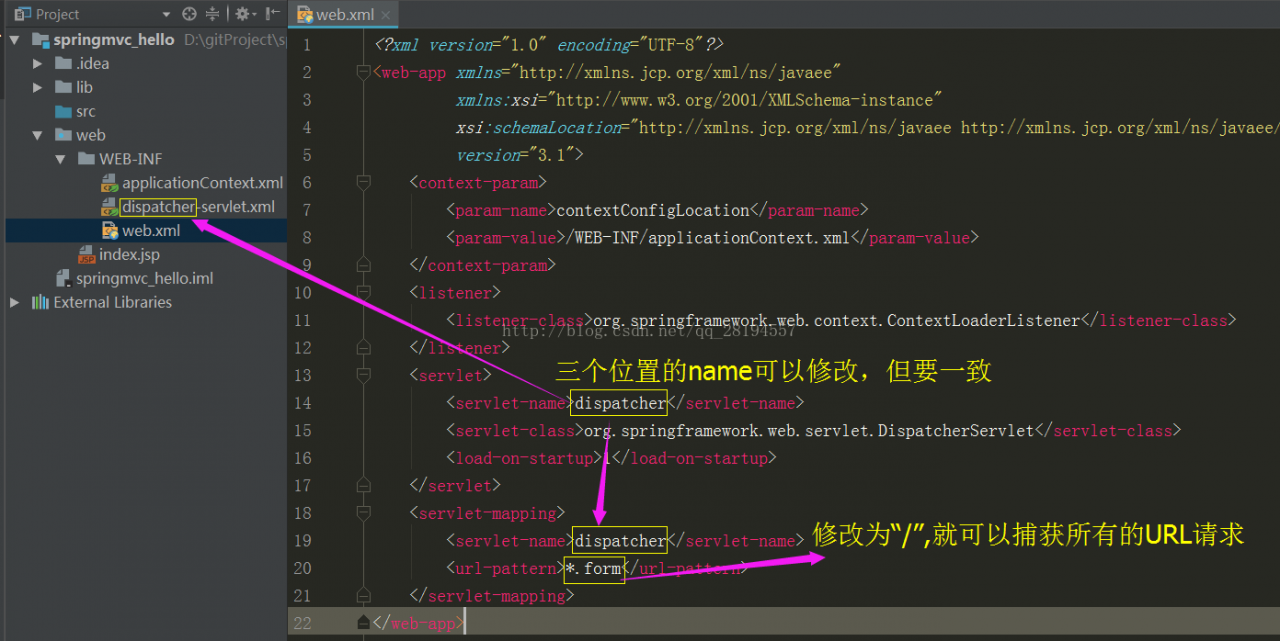Click the scroll from source crosshair icon
This screenshot has height=641, width=1280.
click(x=190, y=14)
